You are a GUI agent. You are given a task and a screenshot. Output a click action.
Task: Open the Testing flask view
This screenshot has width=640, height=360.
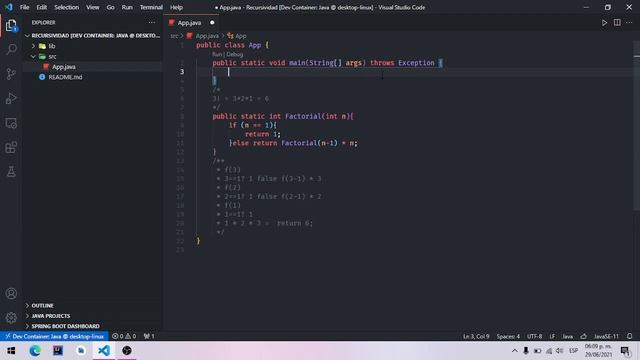click(11, 172)
